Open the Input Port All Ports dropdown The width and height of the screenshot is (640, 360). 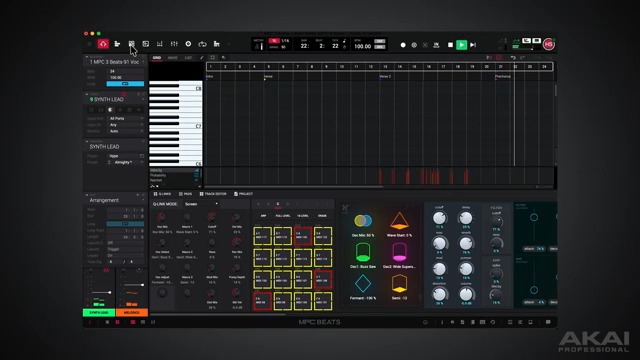click(126, 118)
